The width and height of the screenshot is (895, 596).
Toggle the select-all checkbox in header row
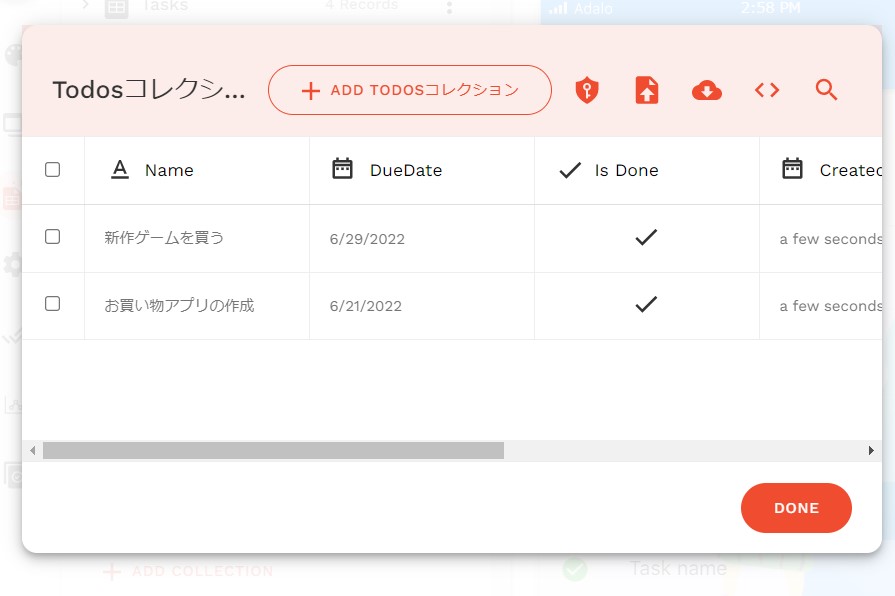53,170
